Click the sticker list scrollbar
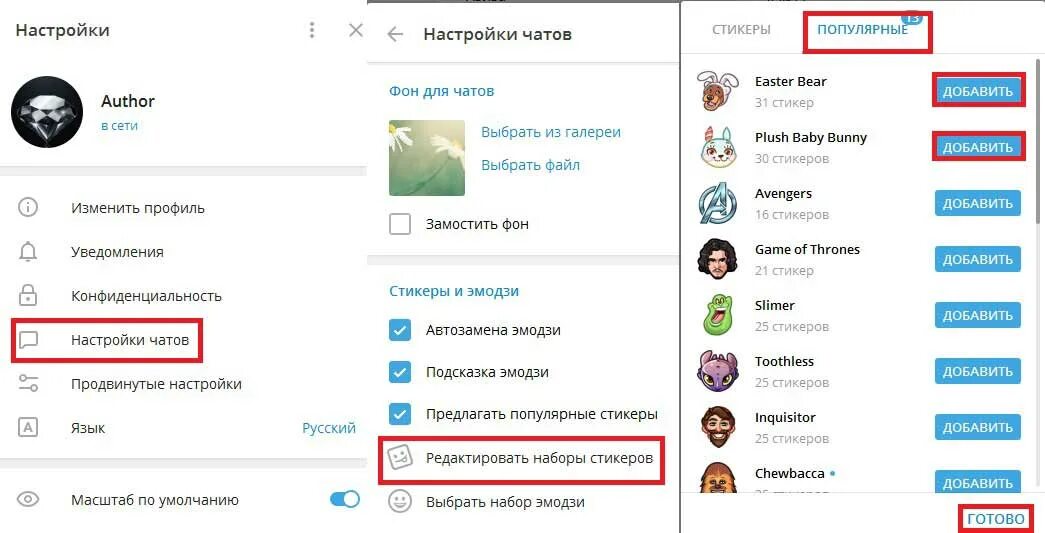1045x533 pixels. click(x=1037, y=141)
